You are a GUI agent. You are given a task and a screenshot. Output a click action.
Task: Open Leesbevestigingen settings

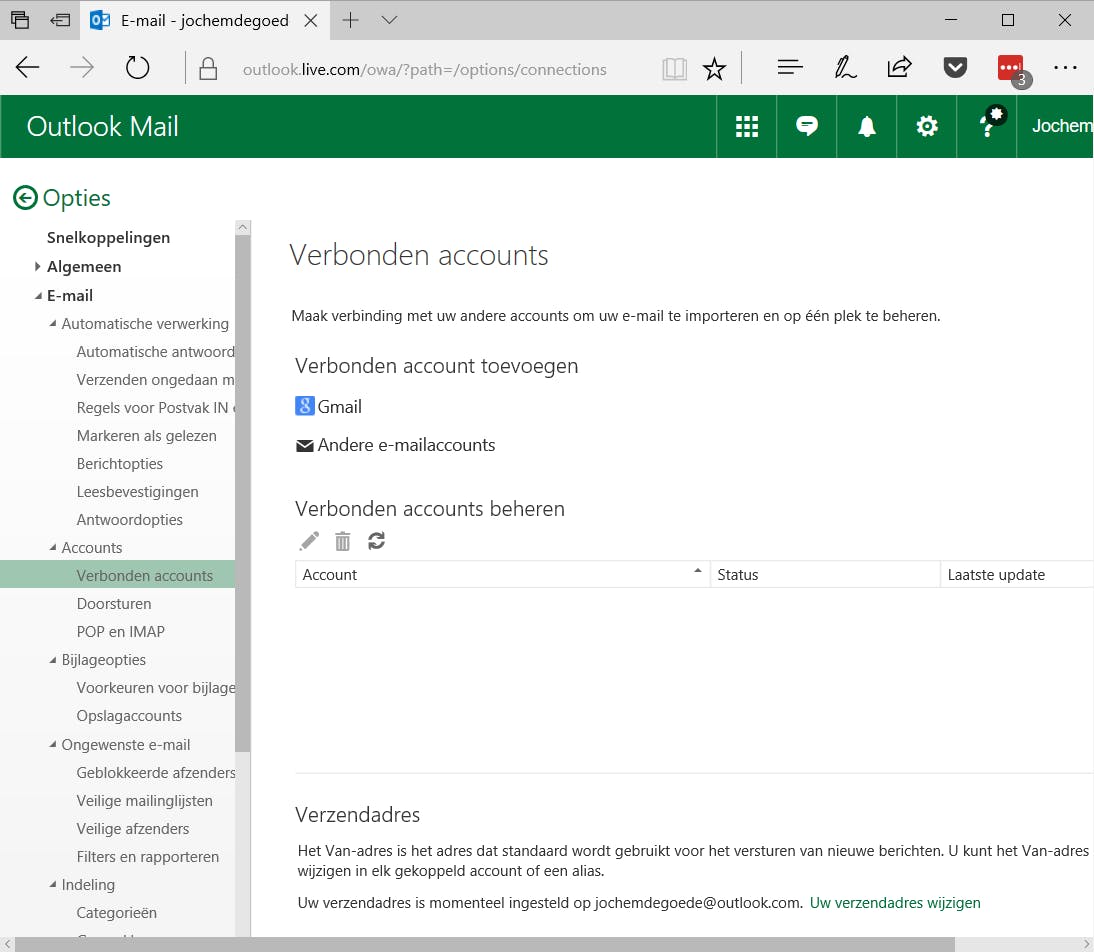tap(137, 491)
